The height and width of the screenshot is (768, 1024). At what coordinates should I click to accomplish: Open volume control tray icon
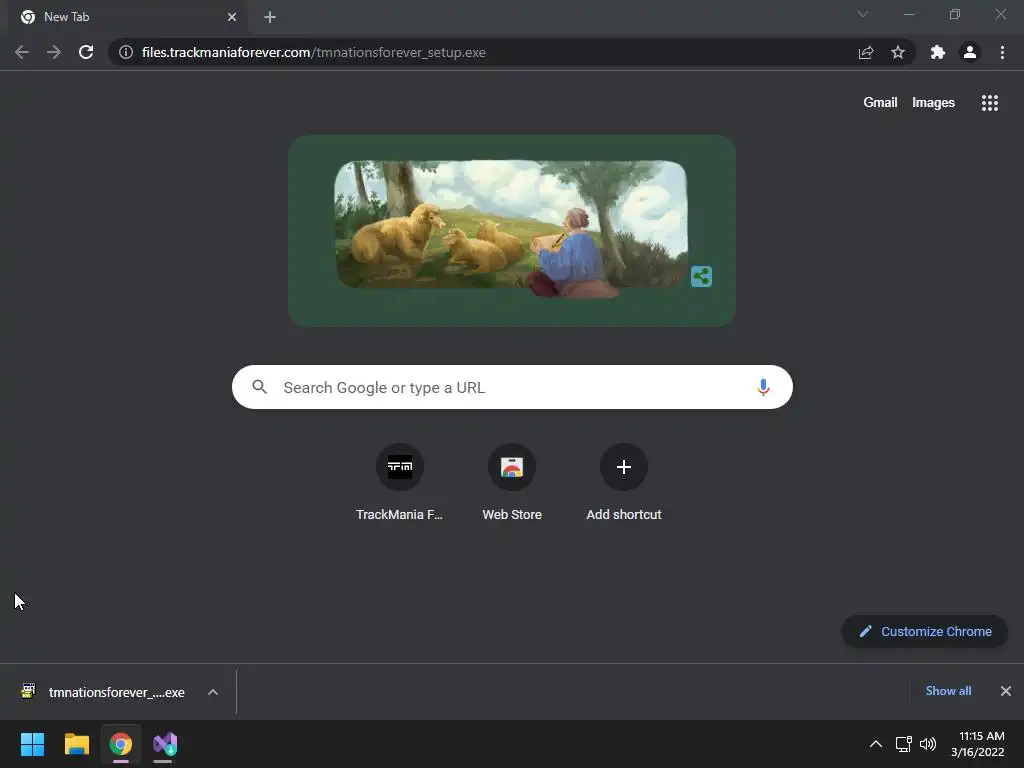coord(927,744)
